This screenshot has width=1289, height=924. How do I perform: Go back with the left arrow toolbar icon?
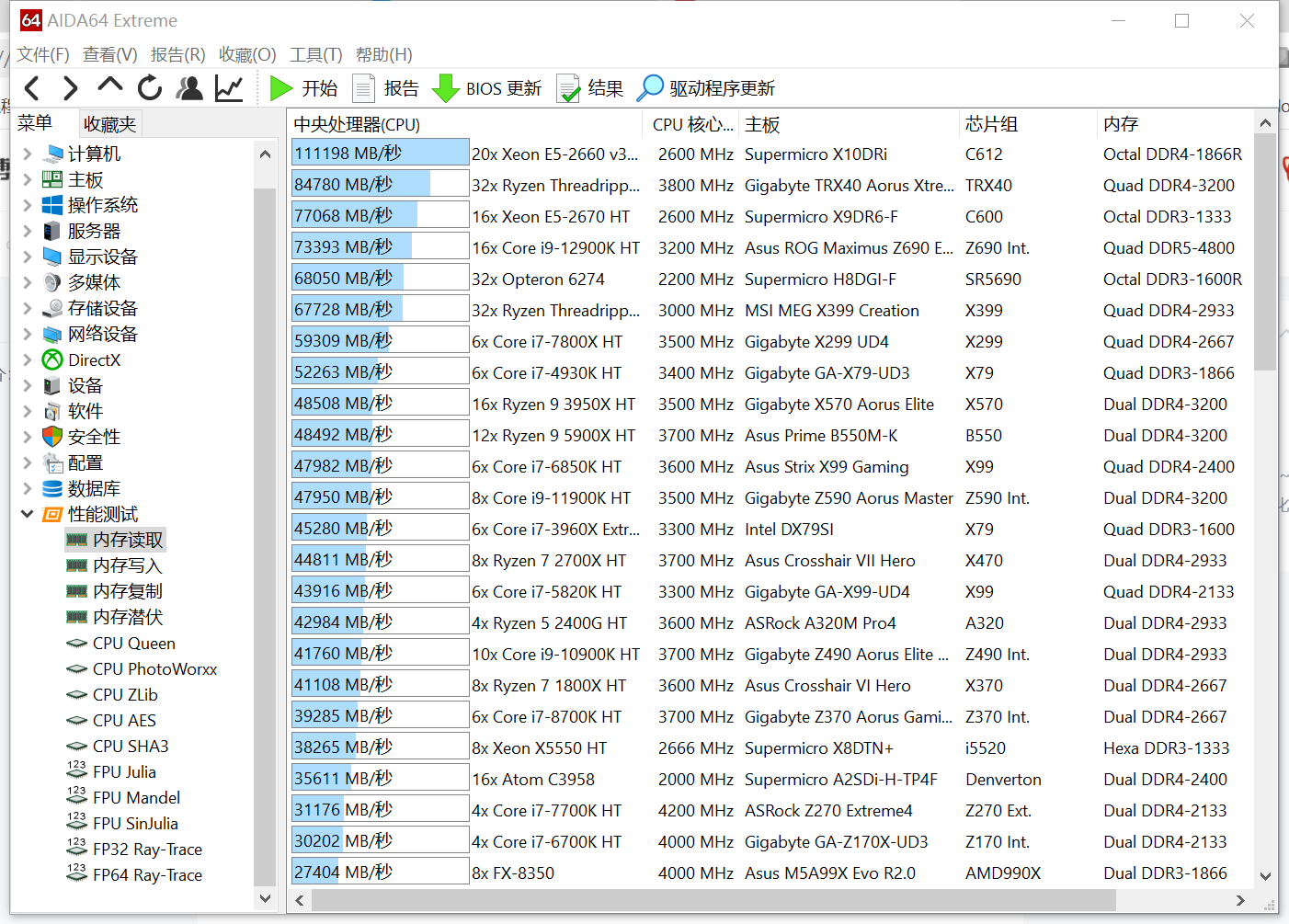point(32,88)
